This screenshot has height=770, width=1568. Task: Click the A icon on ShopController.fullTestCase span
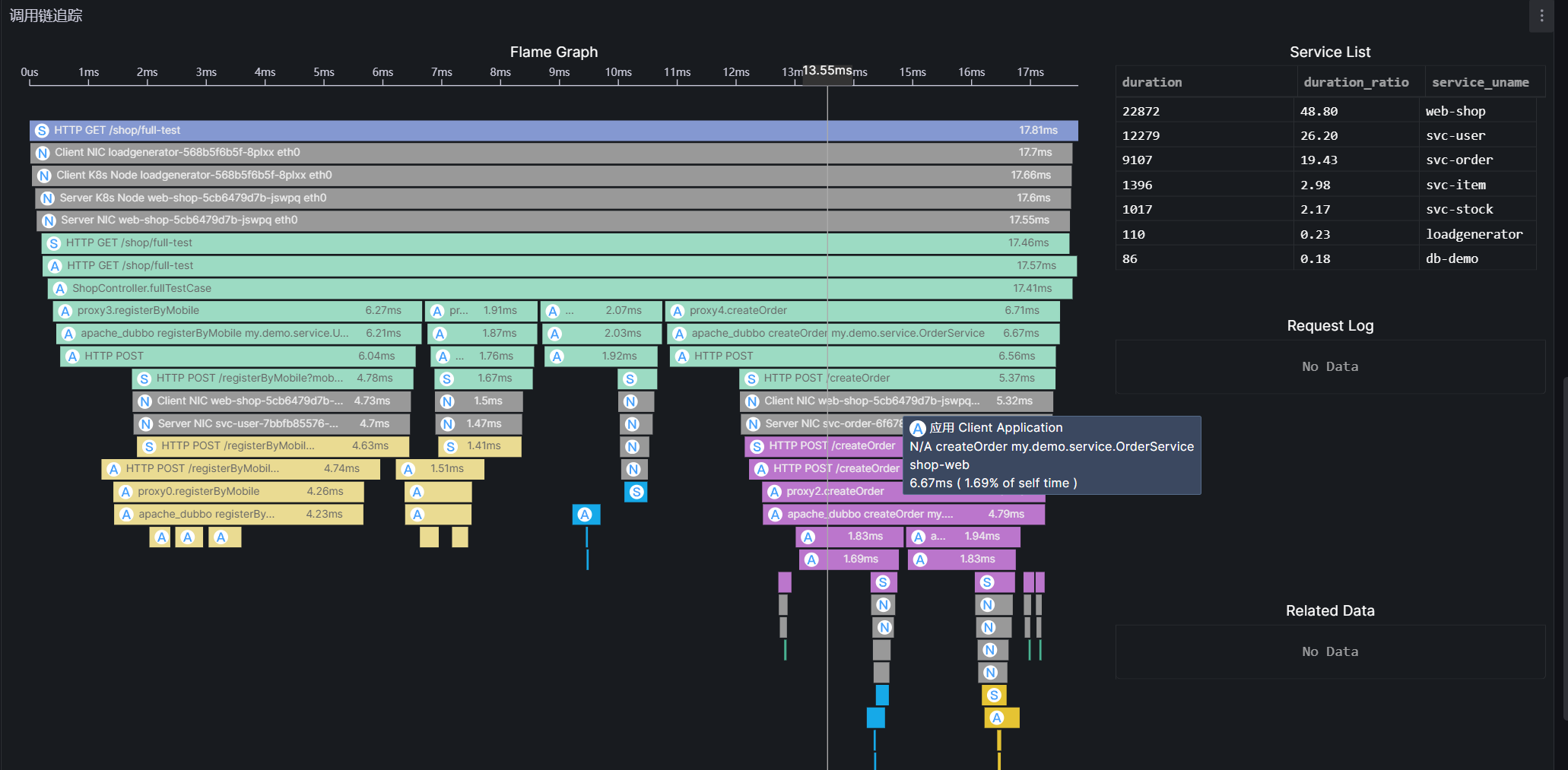(x=60, y=289)
